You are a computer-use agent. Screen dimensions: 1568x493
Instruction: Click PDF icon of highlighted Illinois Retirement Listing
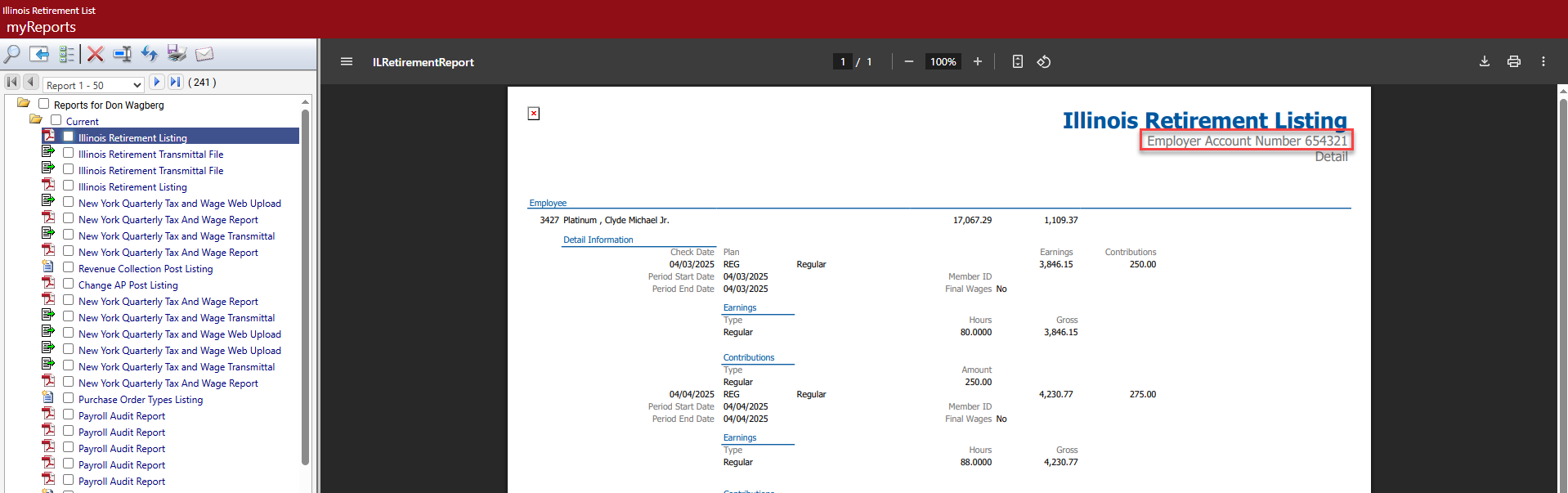click(49, 136)
